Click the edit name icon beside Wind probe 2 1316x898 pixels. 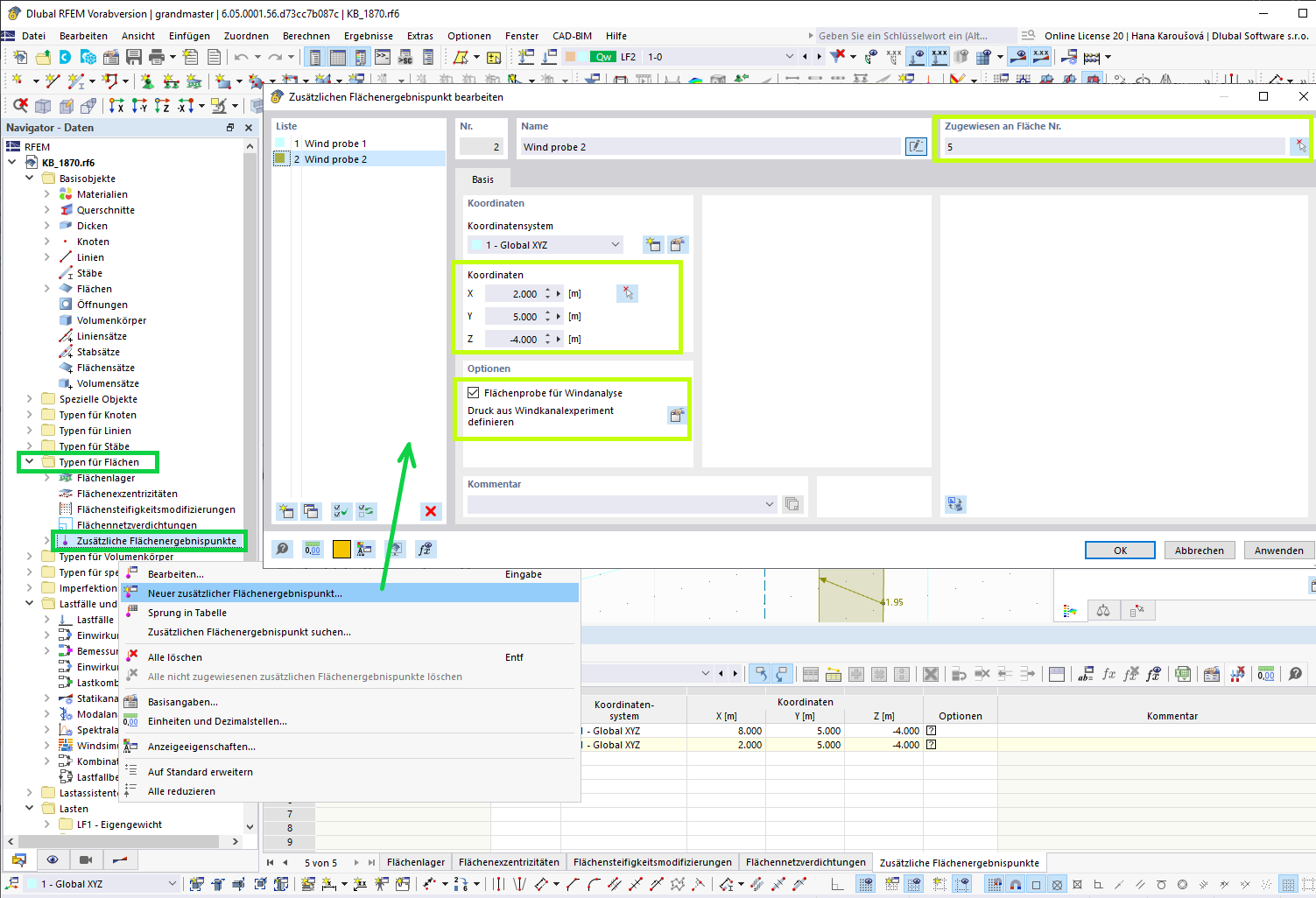coord(916,146)
